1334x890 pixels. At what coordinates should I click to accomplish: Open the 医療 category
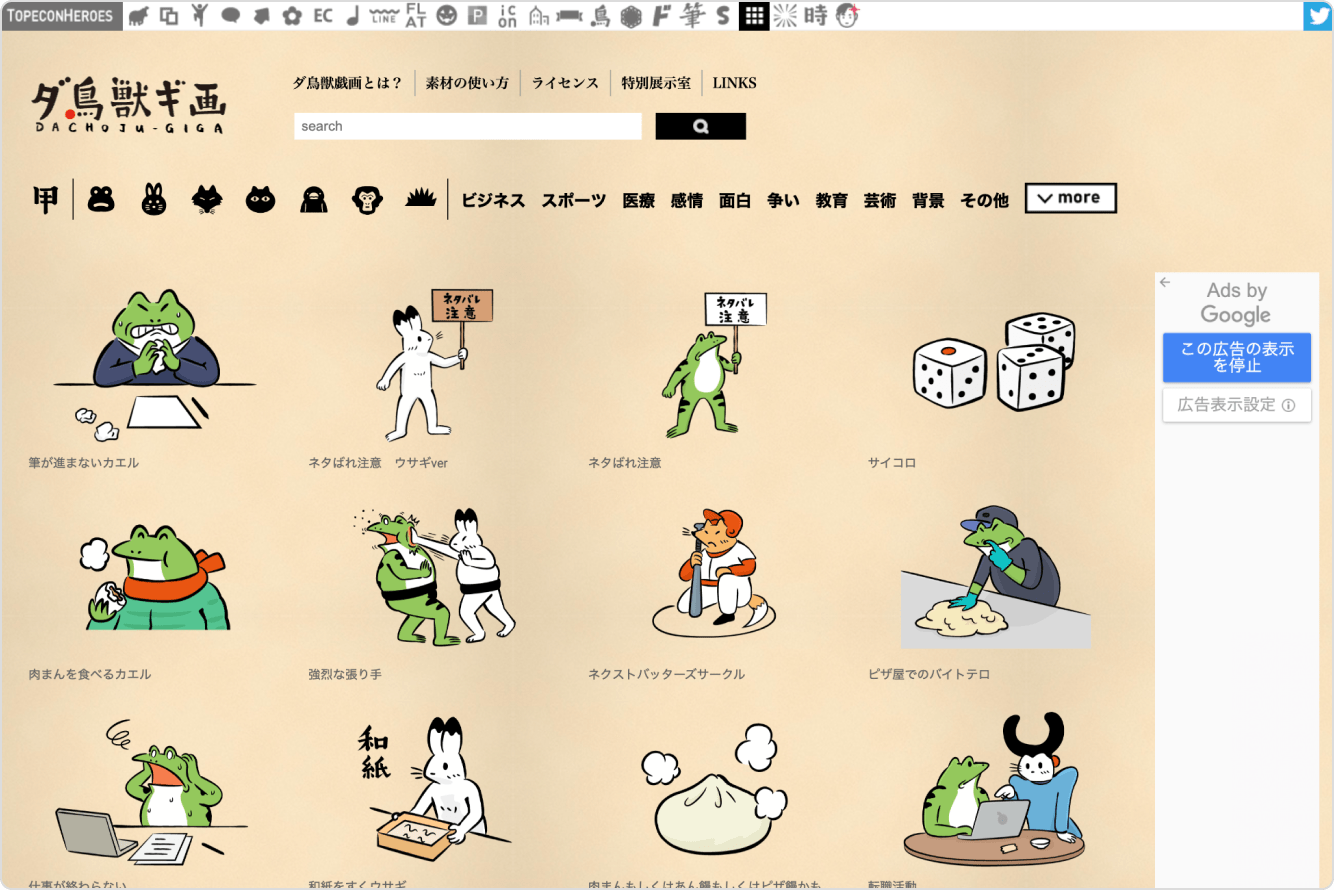coord(639,200)
